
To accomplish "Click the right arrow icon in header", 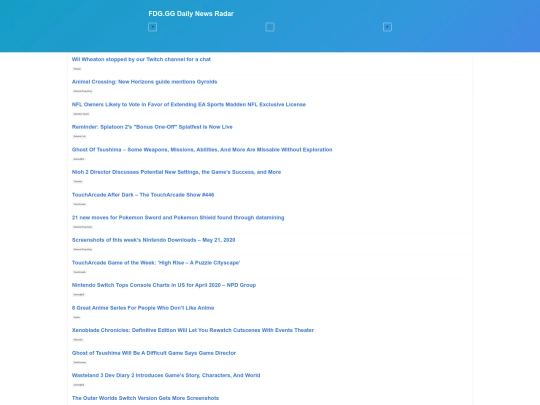I will pyautogui.click(x=387, y=27).
